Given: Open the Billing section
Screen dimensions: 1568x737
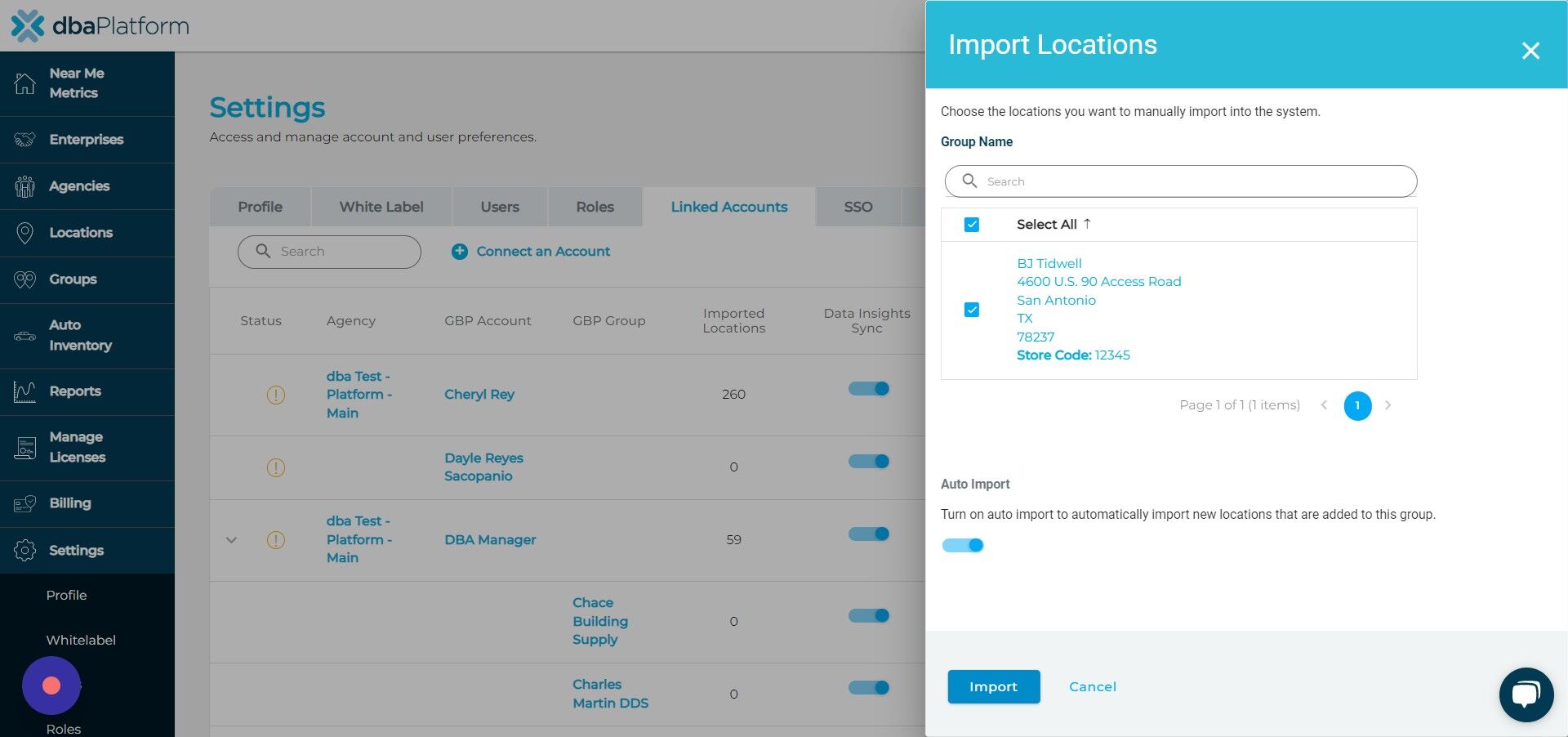Looking at the screenshot, I should tap(69, 503).
